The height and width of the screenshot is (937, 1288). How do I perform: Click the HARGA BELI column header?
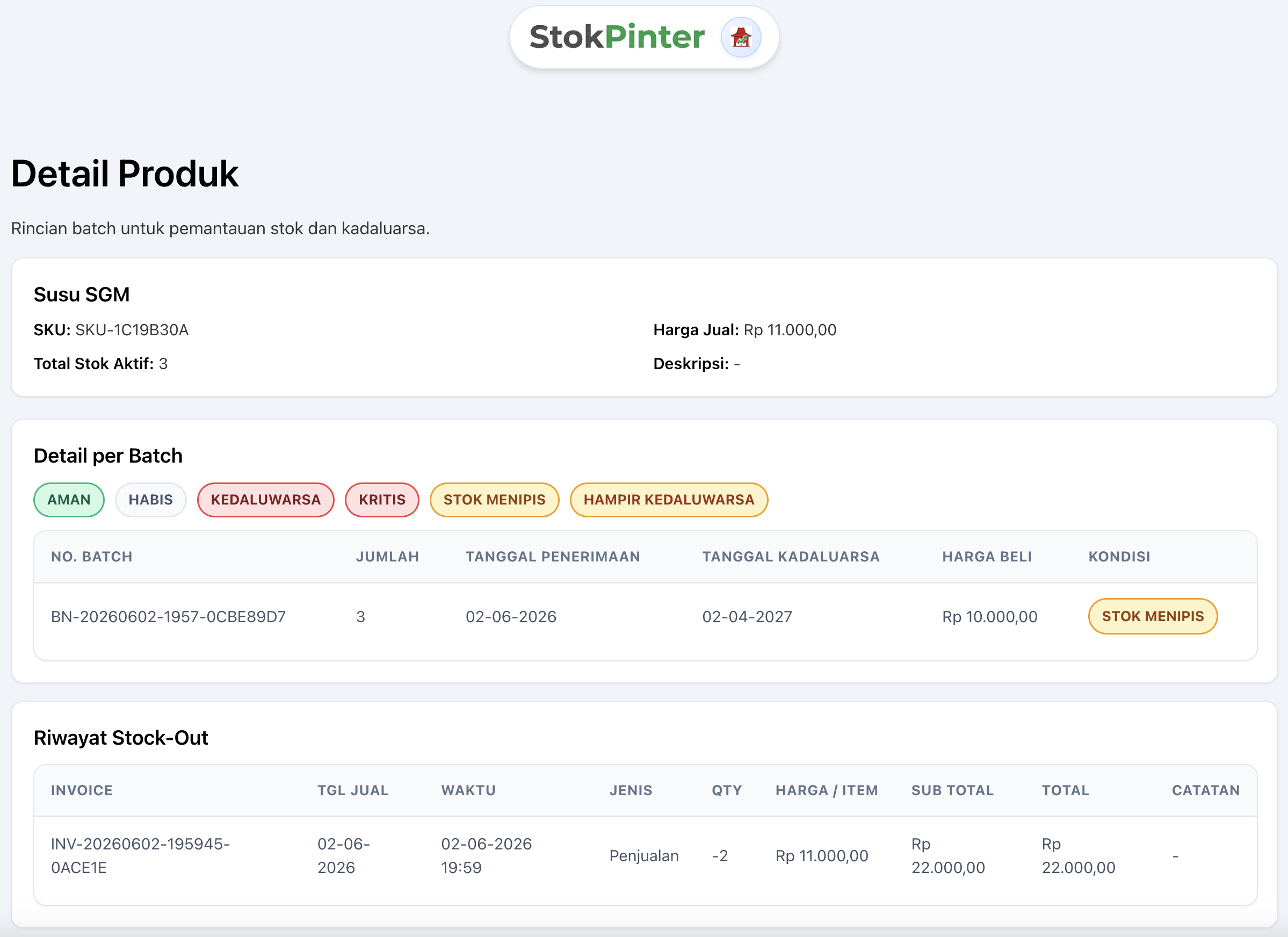pos(987,556)
